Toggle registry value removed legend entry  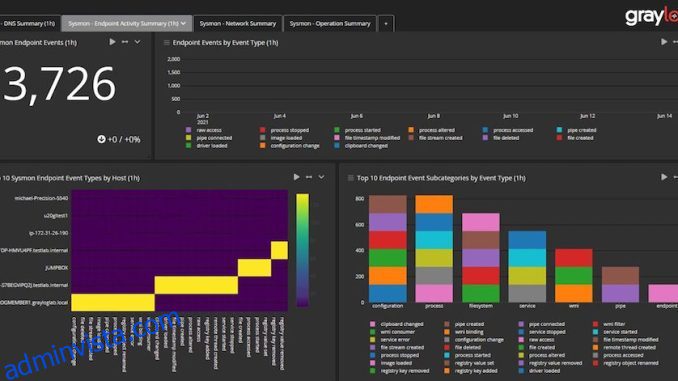551,363
